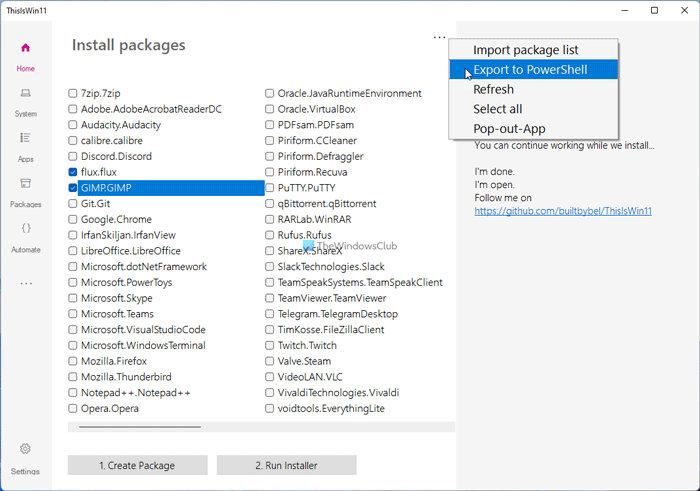Maximize the ThisIsWin11 window
The width and height of the screenshot is (700, 491).
pos(654,10)
